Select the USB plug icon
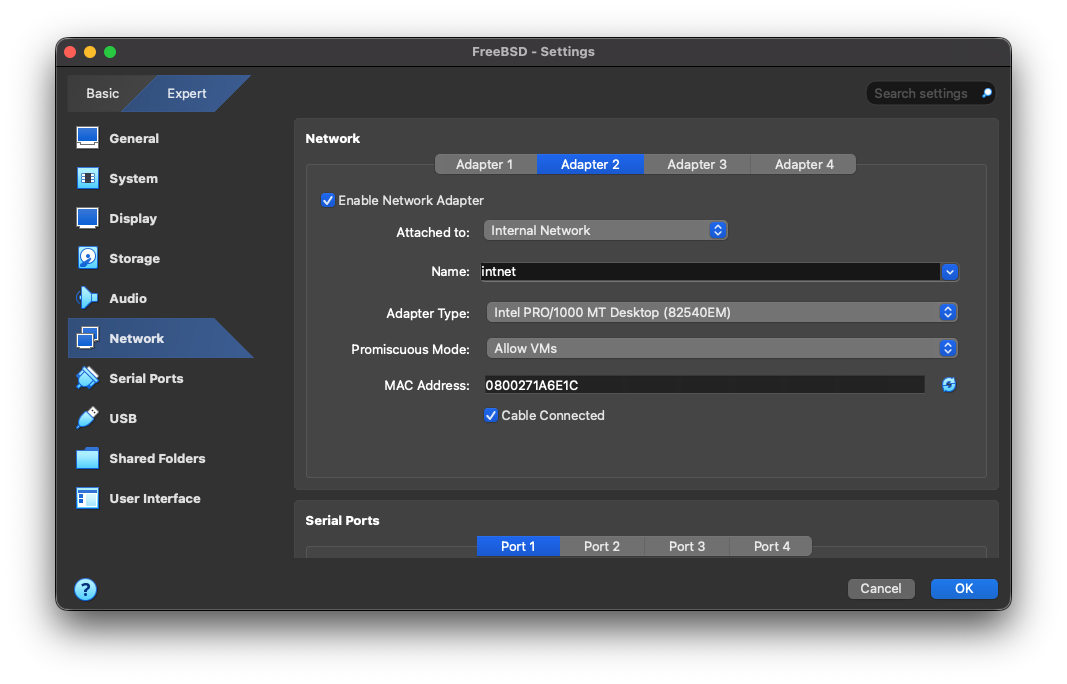 pyautogui.click(x=87, y=418)
